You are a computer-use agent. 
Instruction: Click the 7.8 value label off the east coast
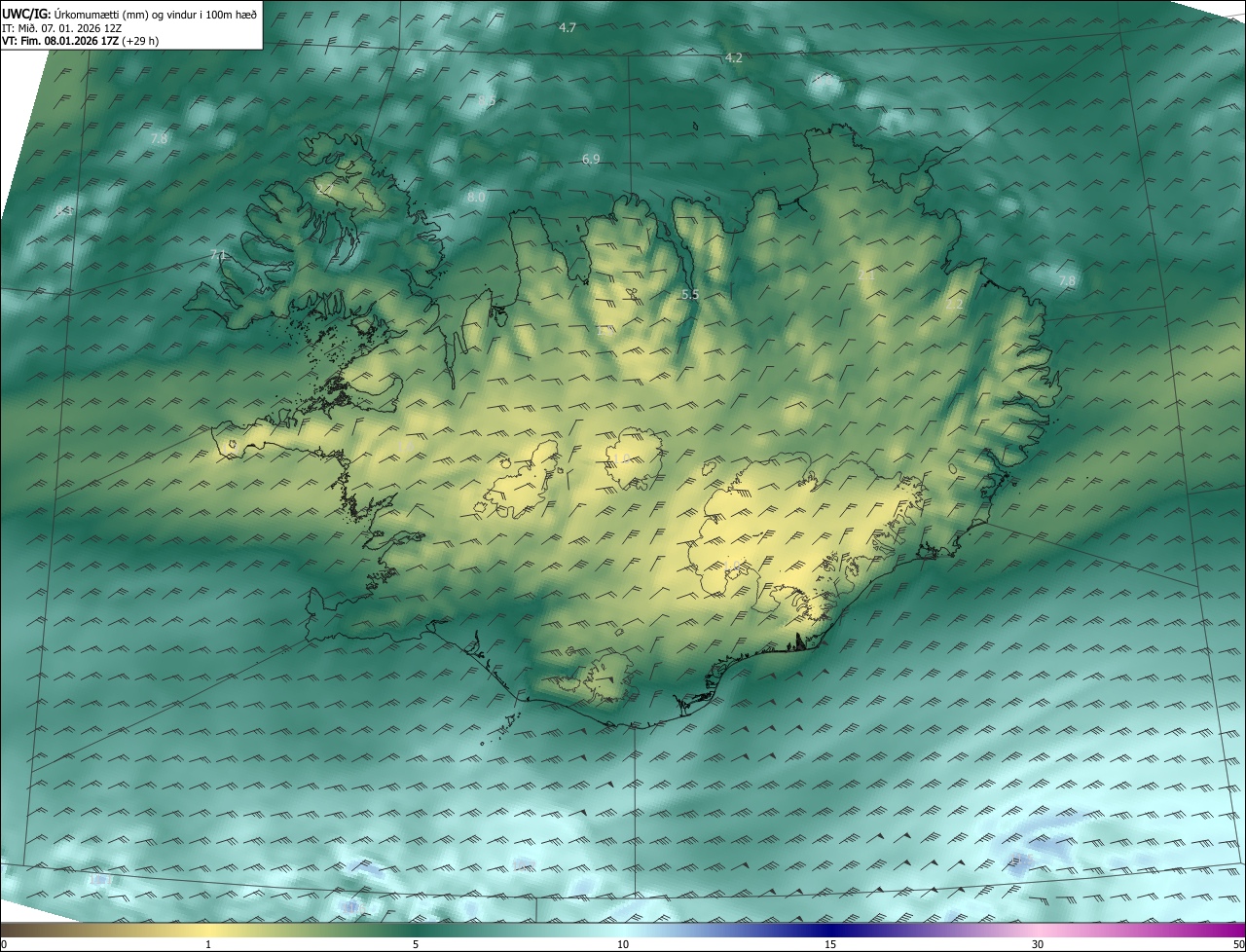point(1067,281)
